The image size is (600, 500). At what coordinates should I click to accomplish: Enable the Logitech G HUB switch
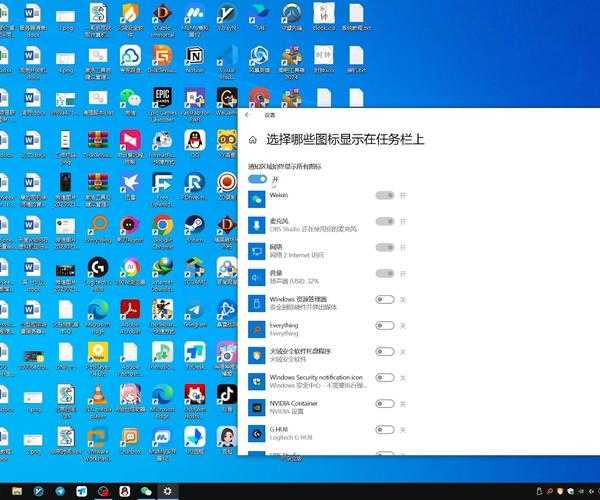pyautogui.click(x=385, y=430)
